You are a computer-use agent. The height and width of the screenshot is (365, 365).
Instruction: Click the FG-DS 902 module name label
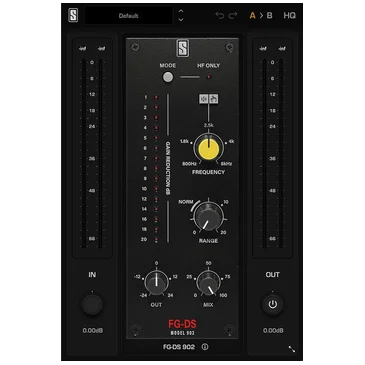(179, 347)
